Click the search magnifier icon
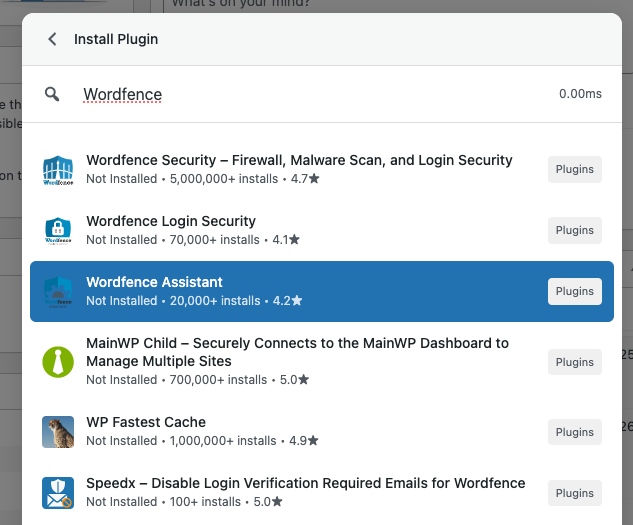Screen dimensions: 633x525 (x=52, y=94)
